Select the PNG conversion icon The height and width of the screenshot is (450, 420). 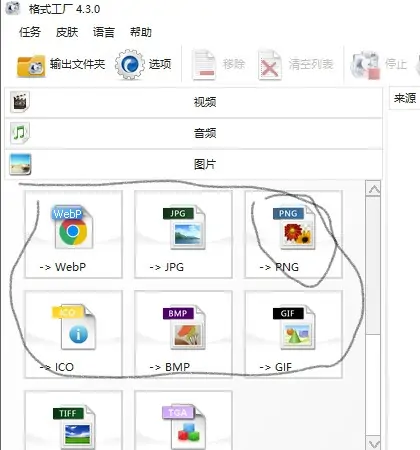(294, 227)
